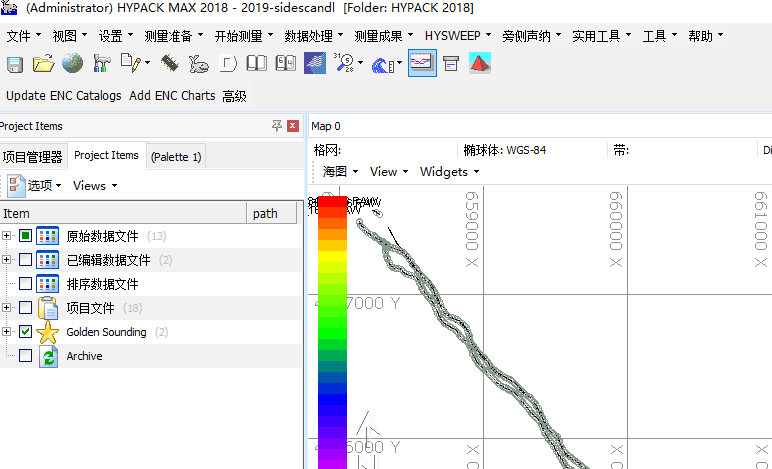Open the Widgets dropdown
Screen dimensions: 772x469
tap(450, 172)
